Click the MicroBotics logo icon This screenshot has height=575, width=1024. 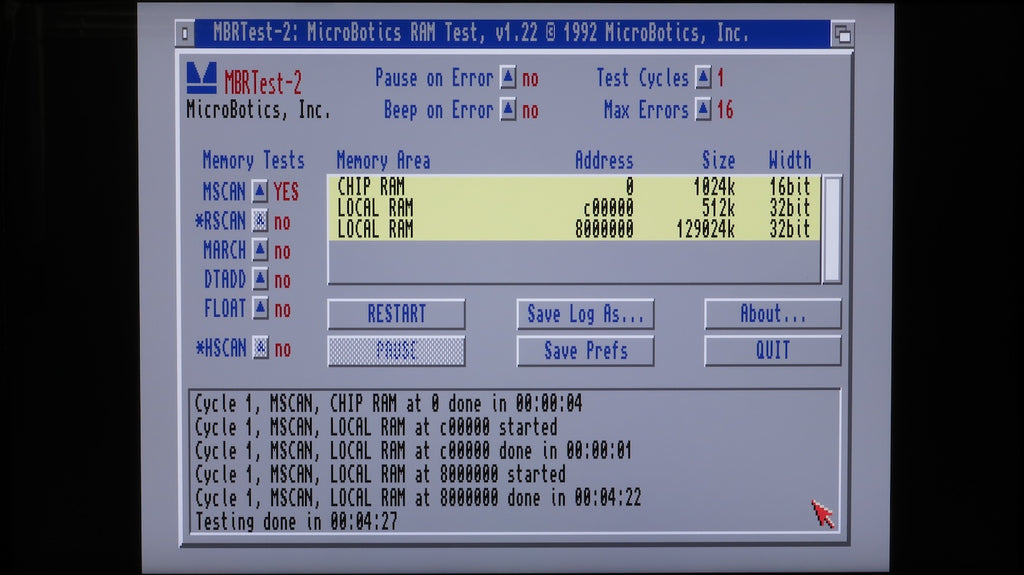click(x=201, y=78)
